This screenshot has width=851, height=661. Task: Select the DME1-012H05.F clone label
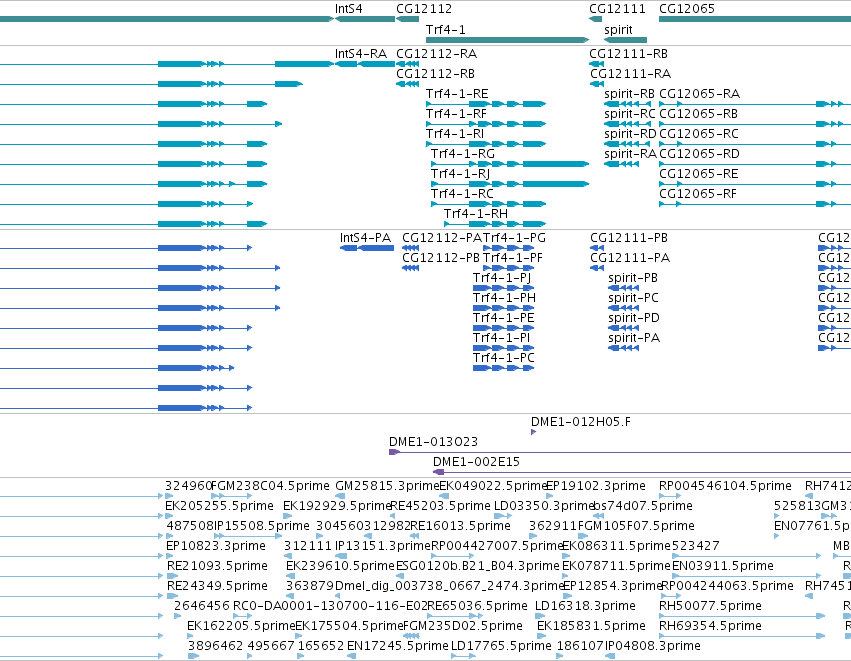click(x=581, y=422)
